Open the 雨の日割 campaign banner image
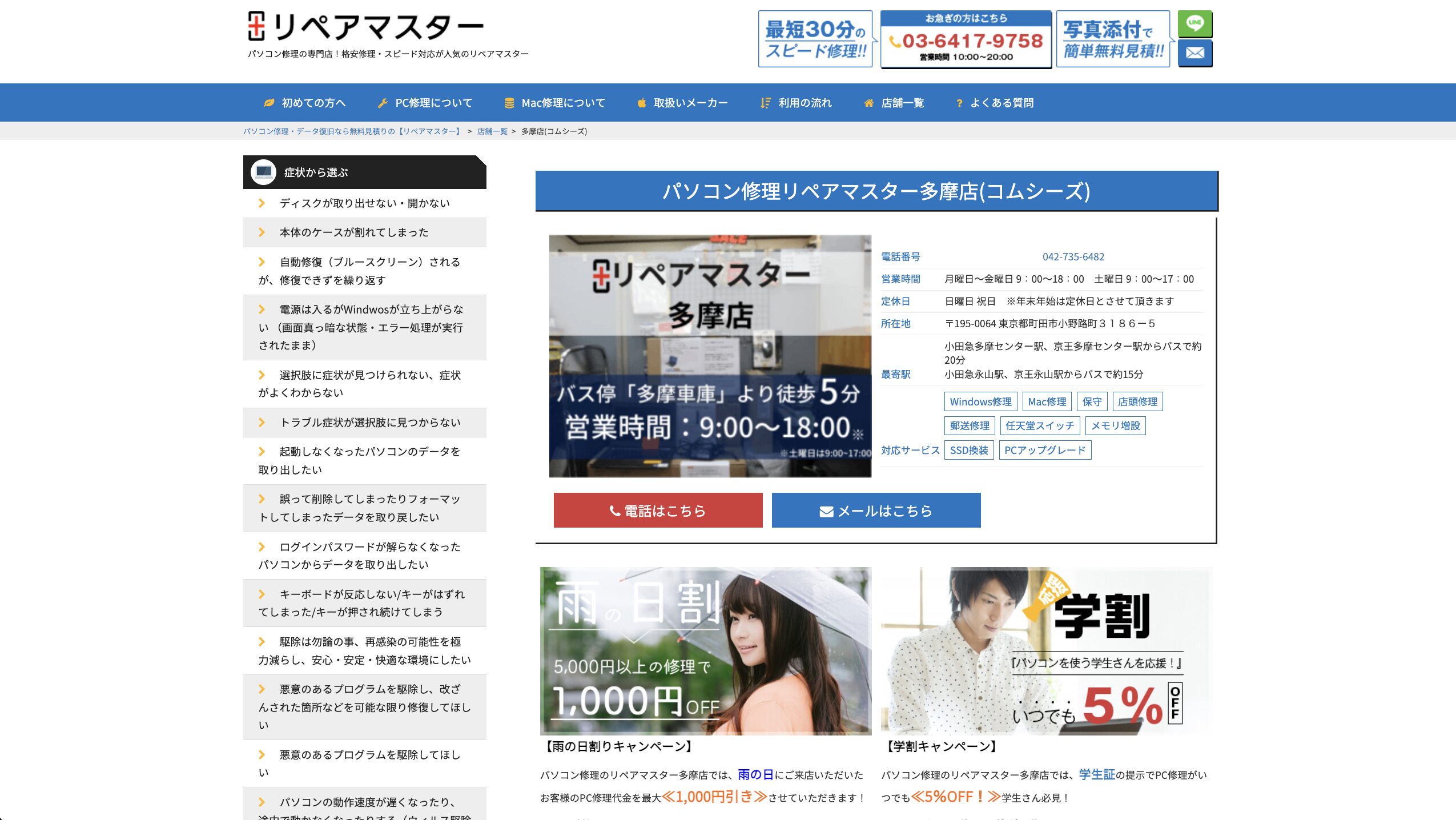 point(706,651)
